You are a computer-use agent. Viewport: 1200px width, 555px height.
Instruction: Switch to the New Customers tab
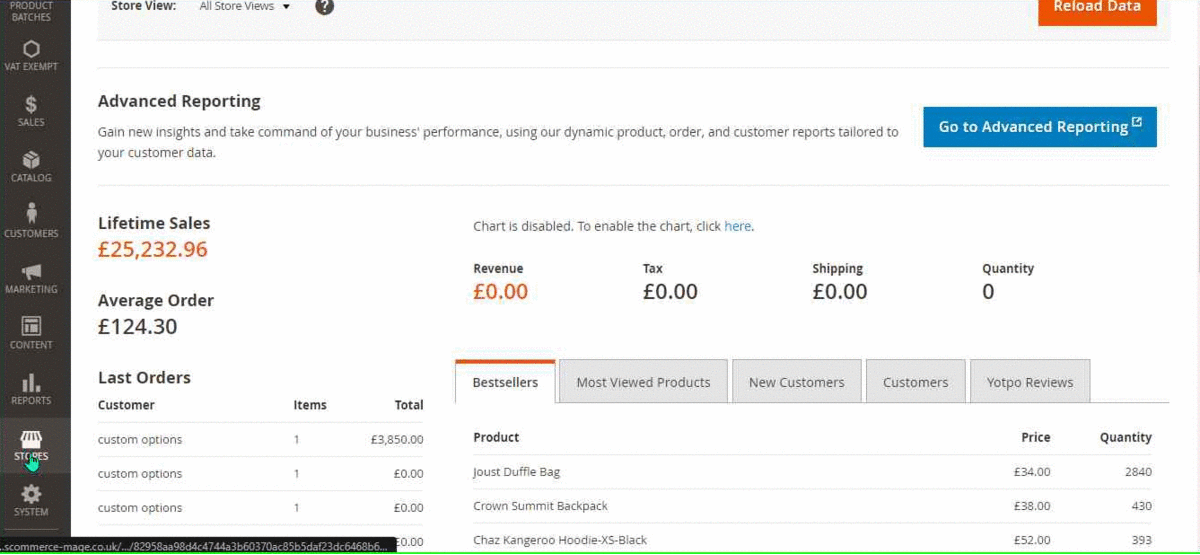[x=796, y=382]
